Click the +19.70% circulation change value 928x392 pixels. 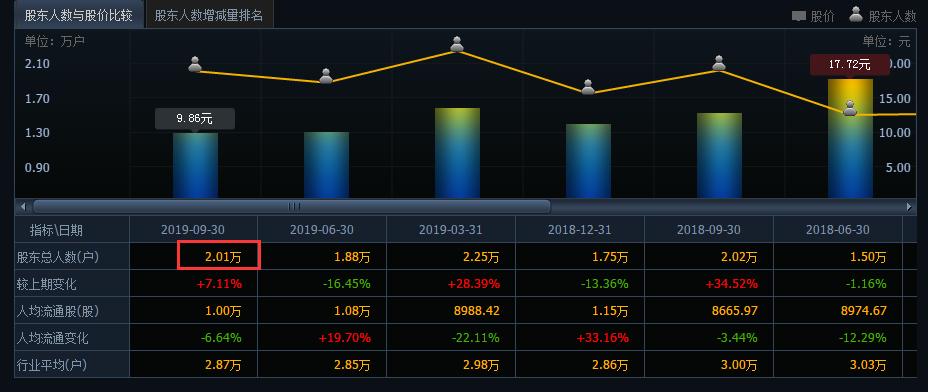[344, 339]
